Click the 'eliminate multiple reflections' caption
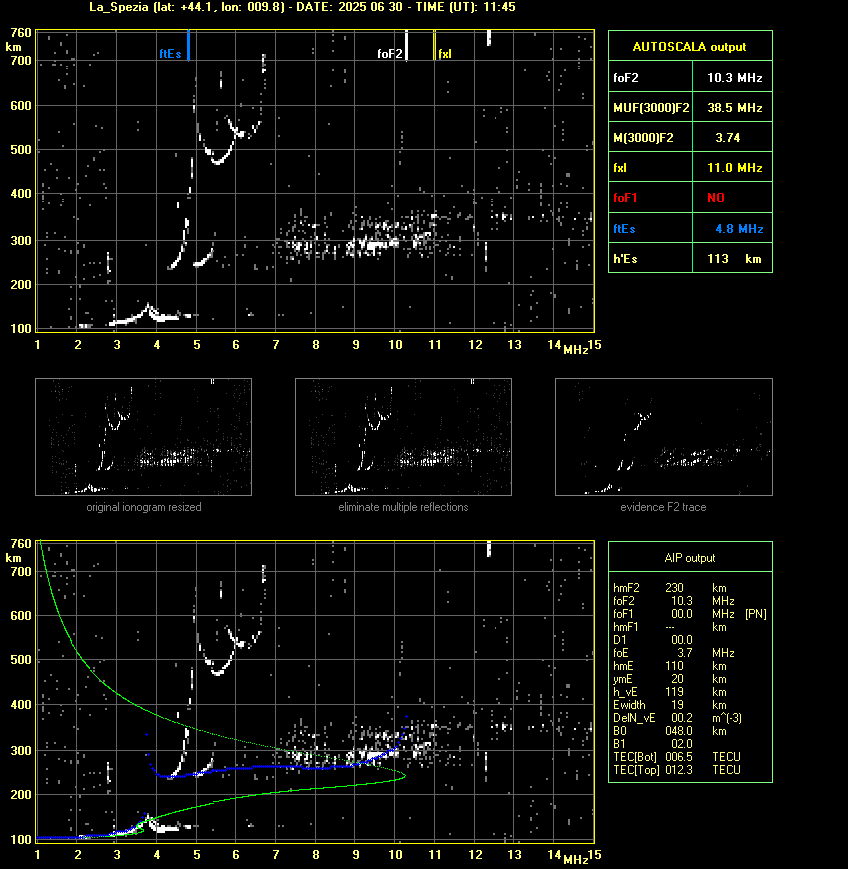848x869 pixels. (403, 507)
